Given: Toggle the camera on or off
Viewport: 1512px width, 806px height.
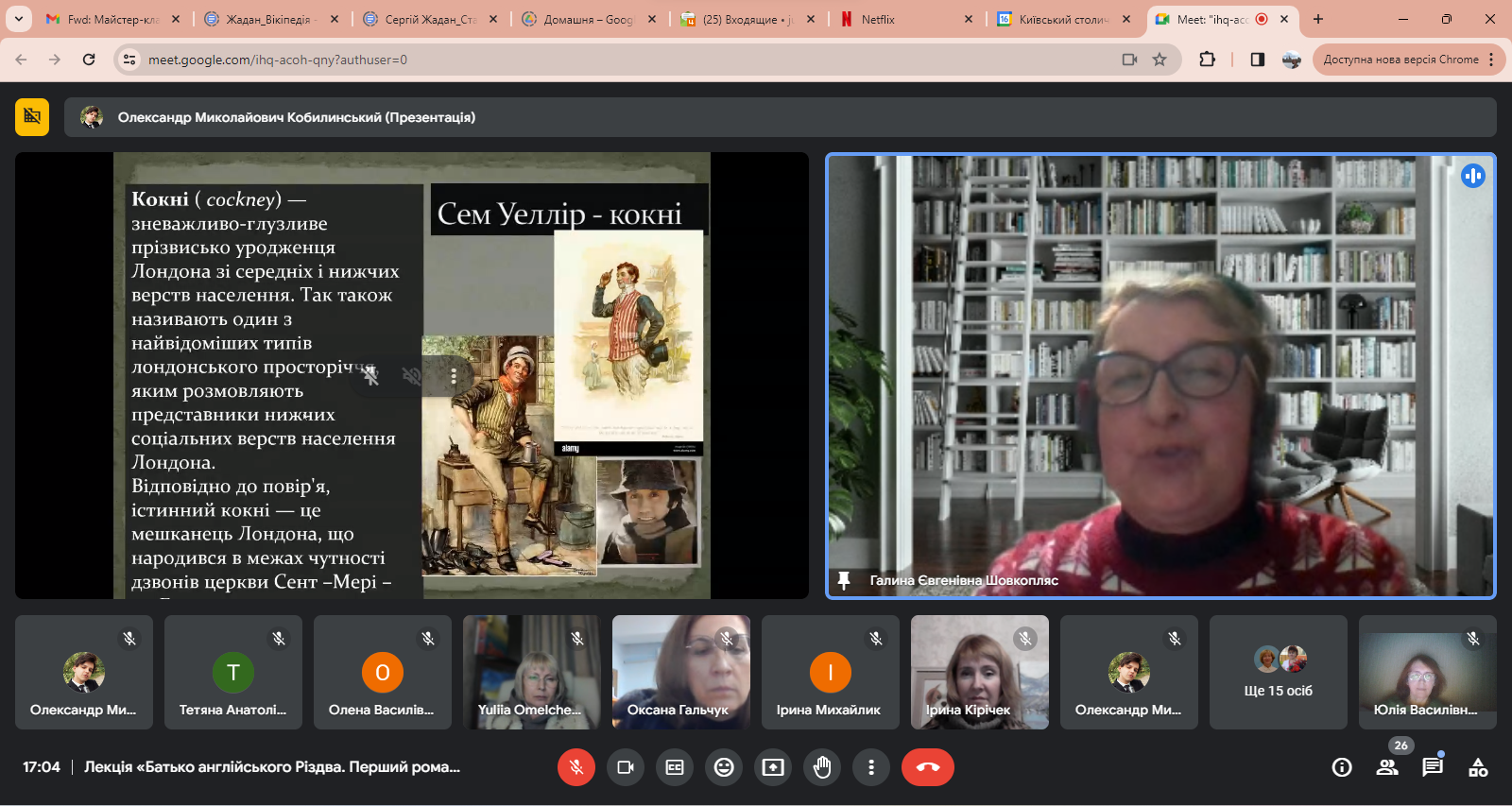Looking at the screenshot, I should 625,767.
